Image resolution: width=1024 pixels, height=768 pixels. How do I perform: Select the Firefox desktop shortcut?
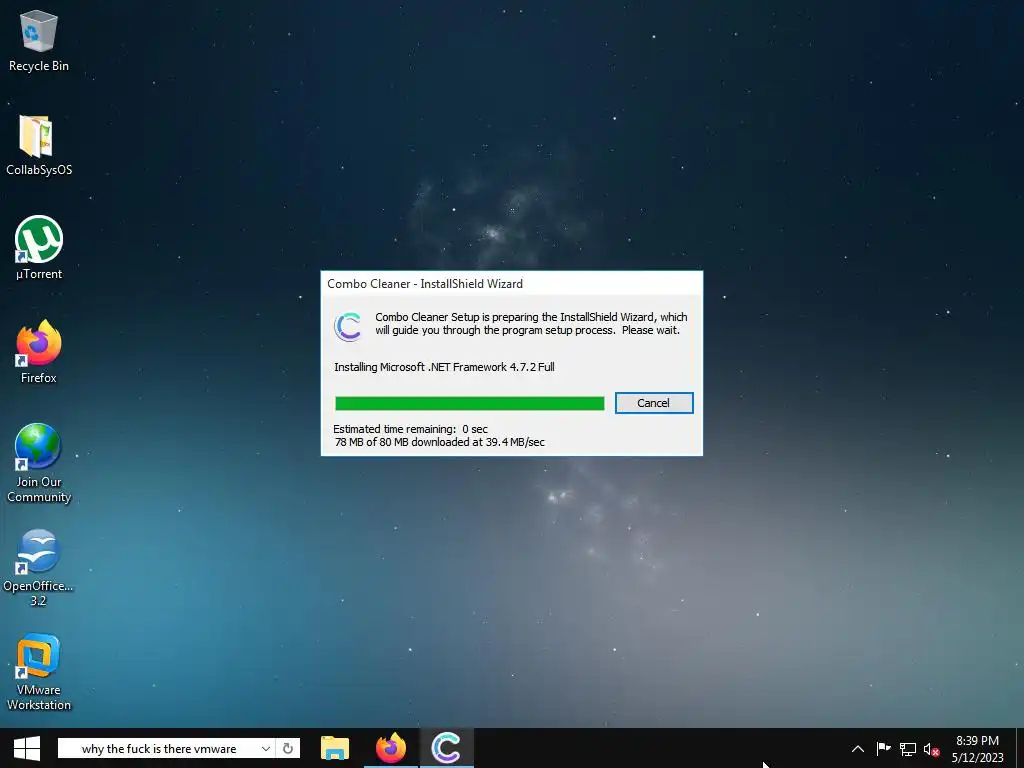tap(39, 351)
